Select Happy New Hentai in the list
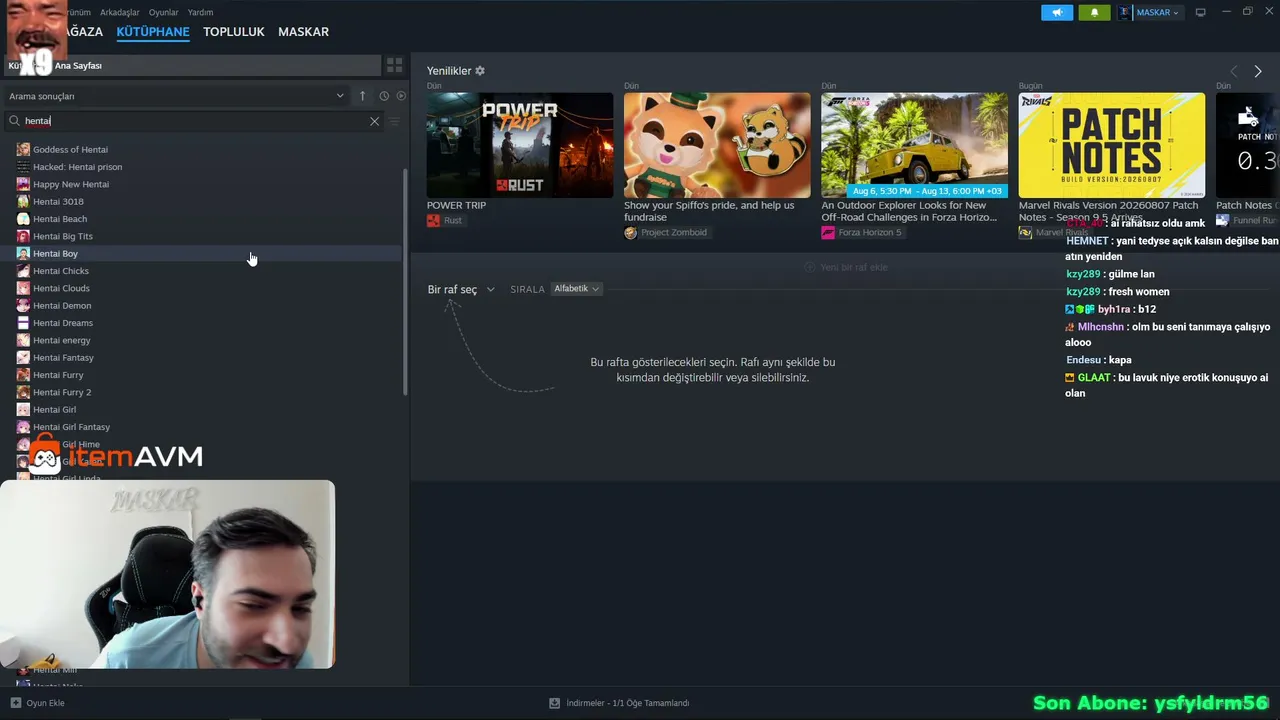Image resolution: width=1280 pixels, height=720 pixels. coord(201,184)
